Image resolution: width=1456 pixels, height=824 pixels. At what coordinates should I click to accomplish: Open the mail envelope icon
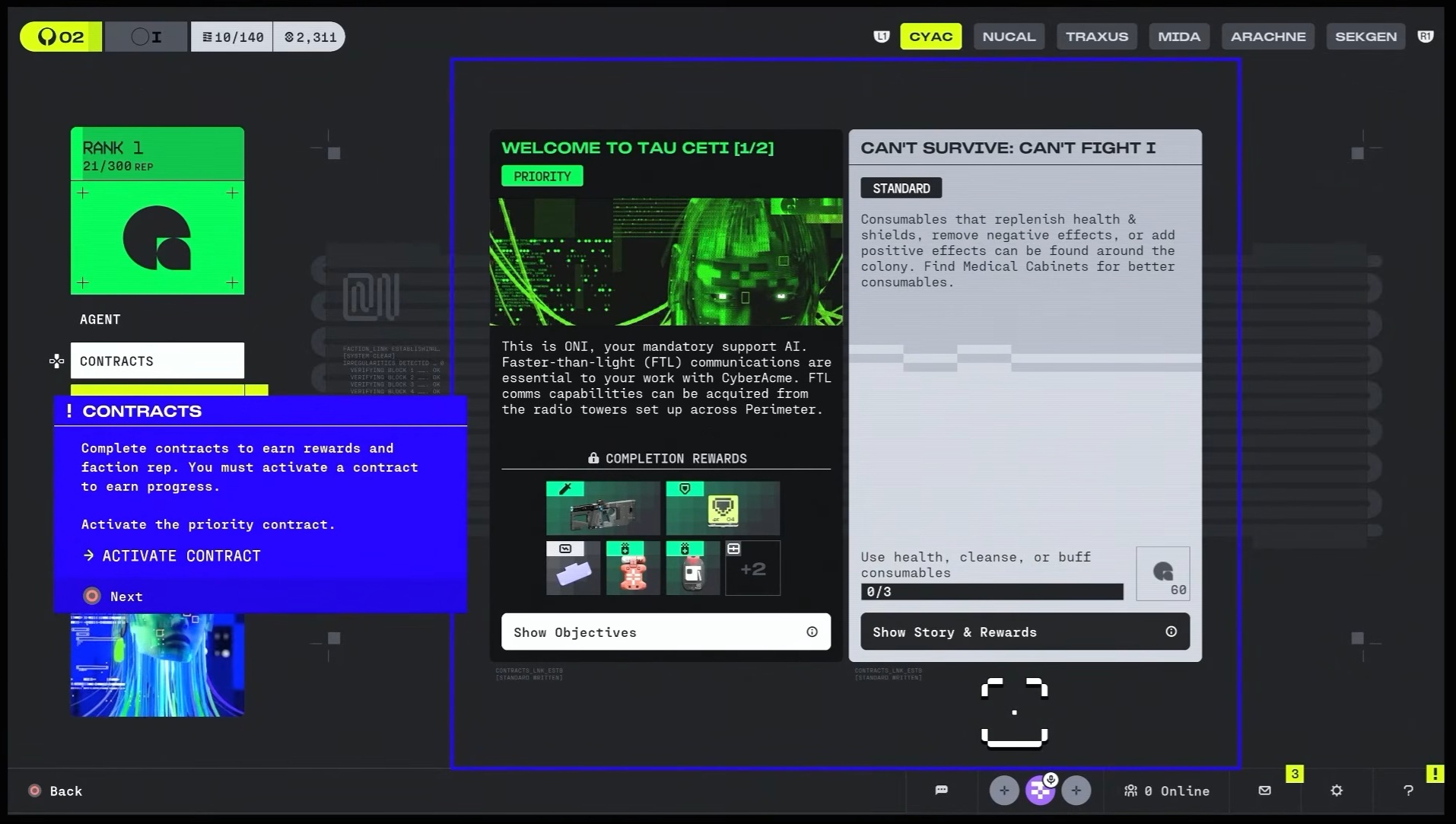click(x=1264, y=791)
